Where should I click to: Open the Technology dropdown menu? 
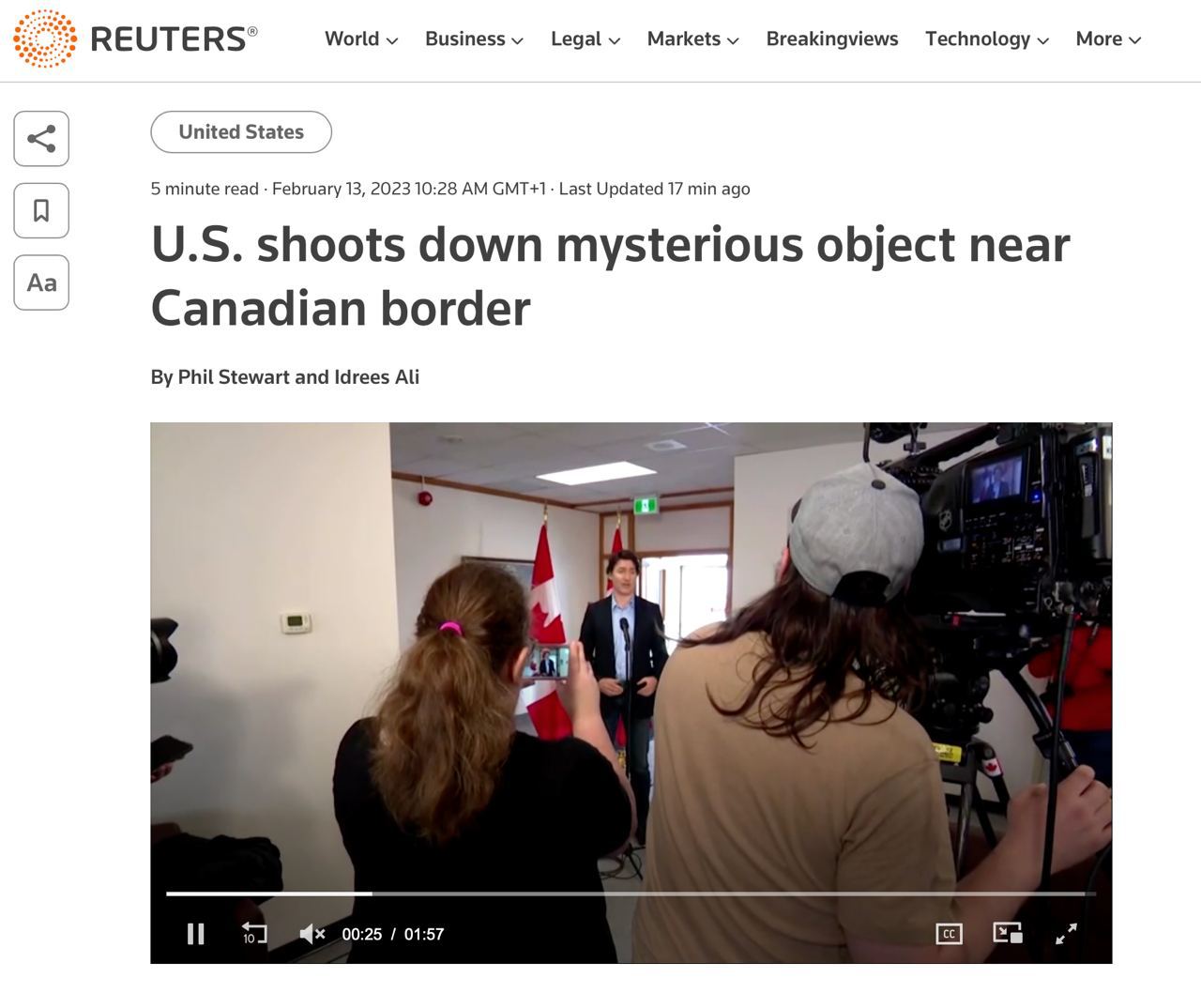pos(987,39)
